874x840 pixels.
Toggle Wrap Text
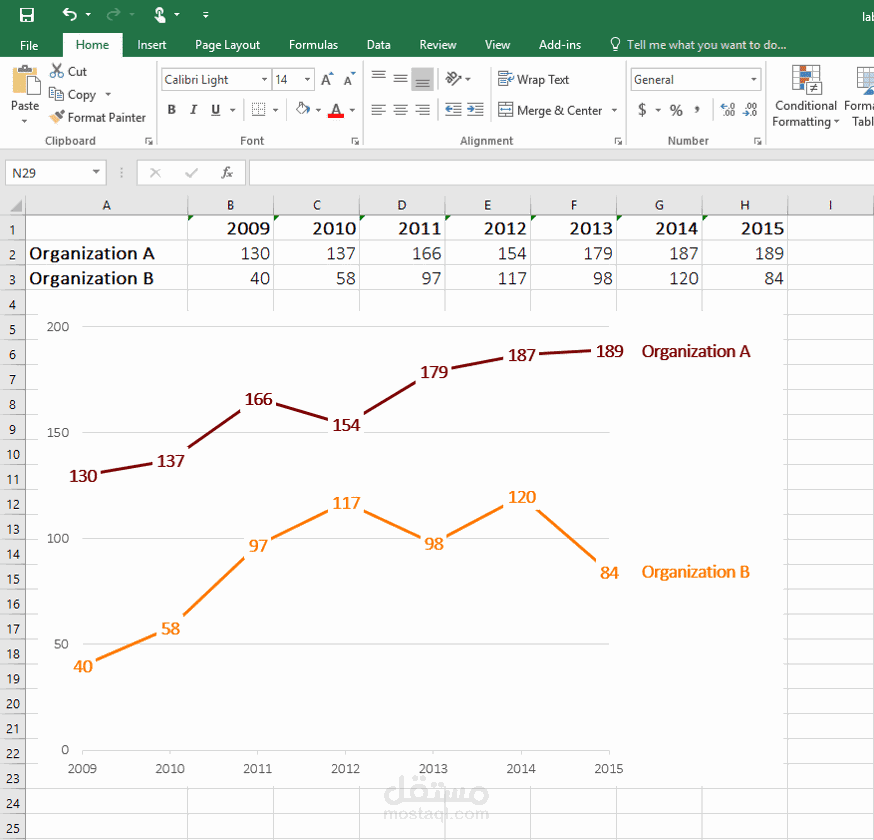click(x=533, y=80)
